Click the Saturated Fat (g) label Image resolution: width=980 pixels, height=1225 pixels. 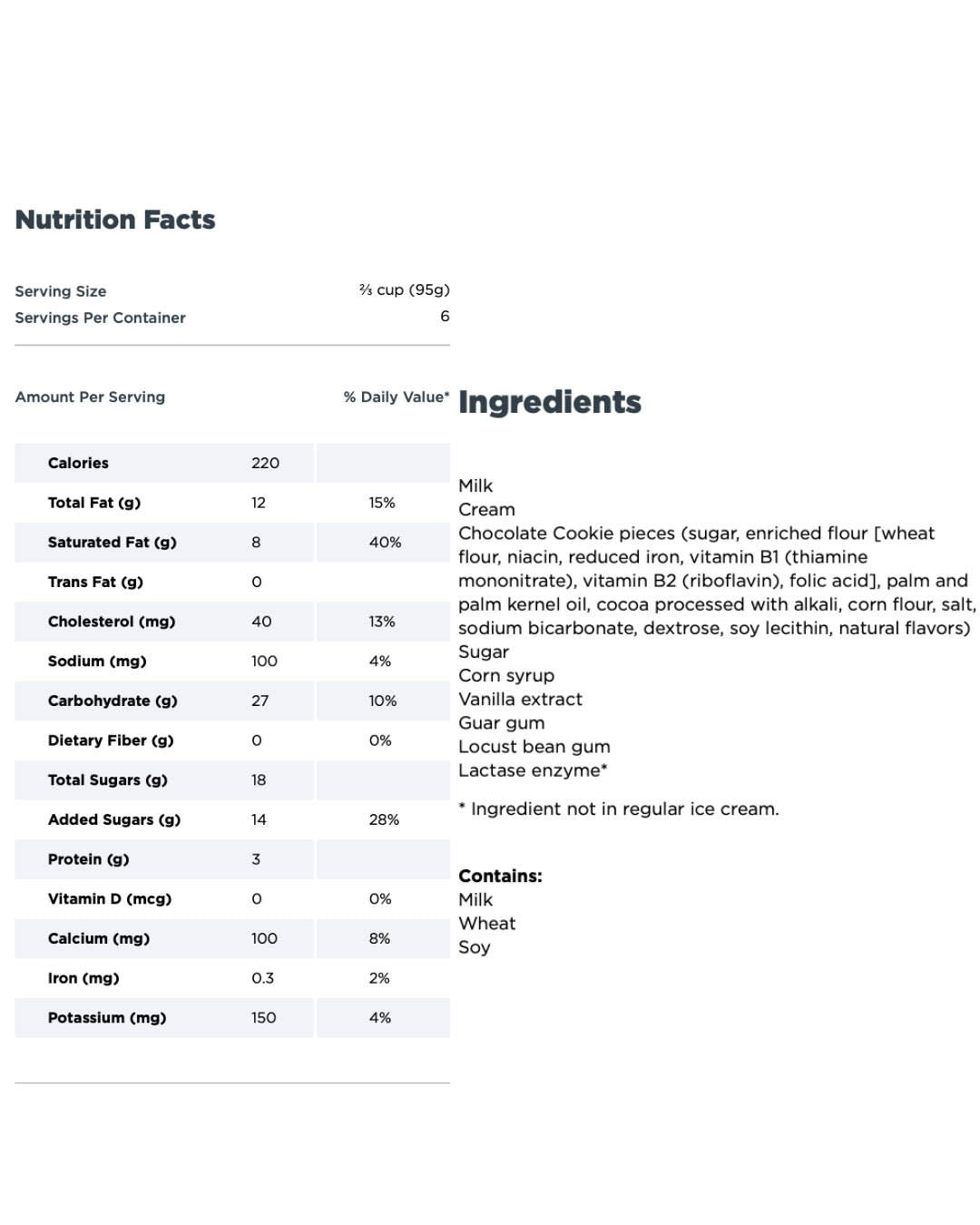[x=113, y=543]
